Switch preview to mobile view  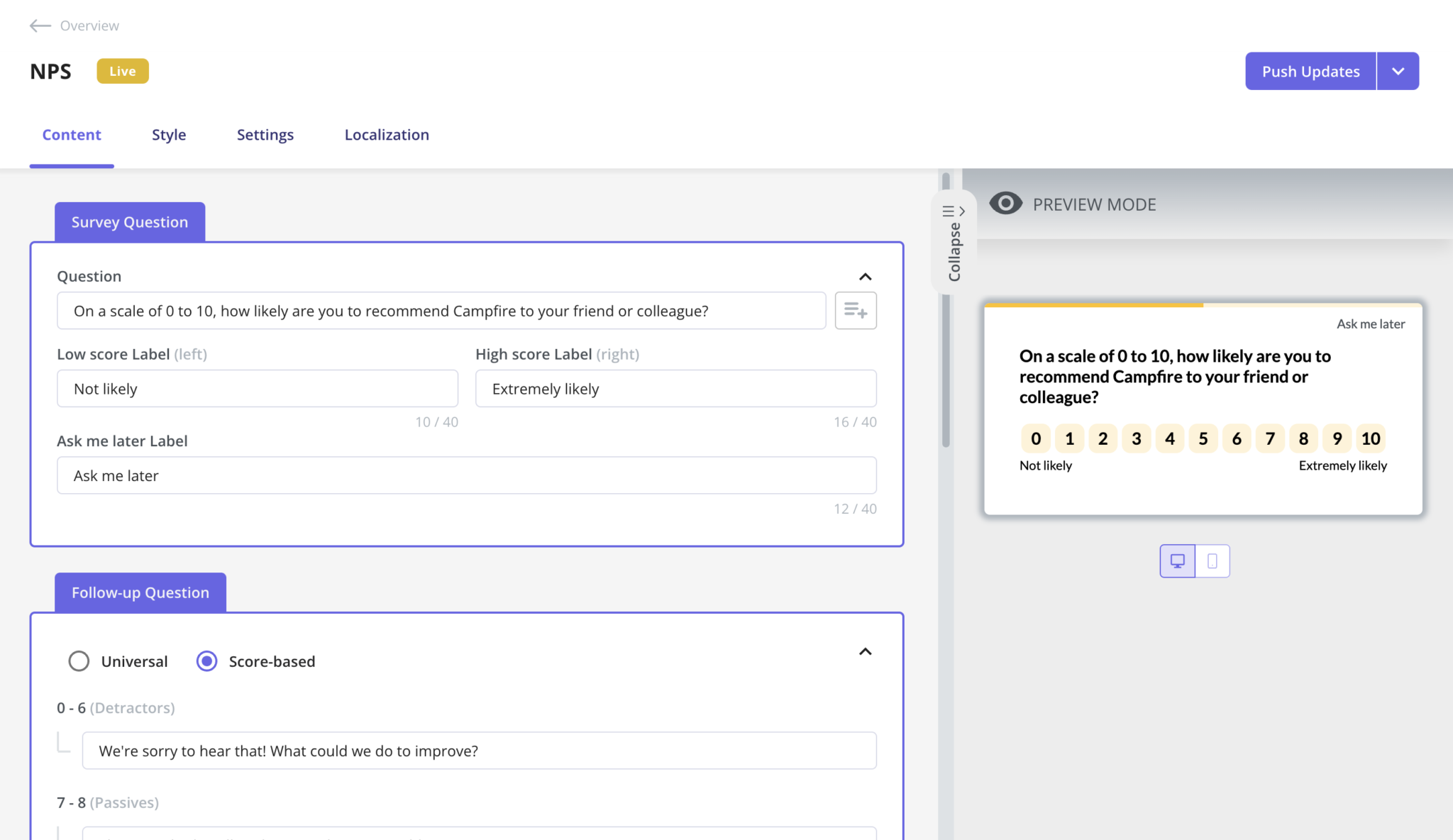point(1212,560)
